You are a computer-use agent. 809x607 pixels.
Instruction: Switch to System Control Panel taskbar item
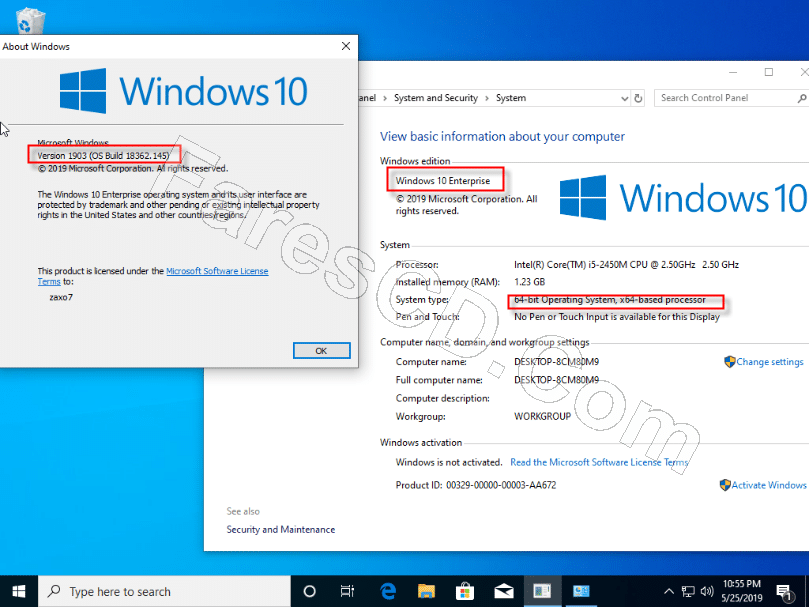[581, 592]
